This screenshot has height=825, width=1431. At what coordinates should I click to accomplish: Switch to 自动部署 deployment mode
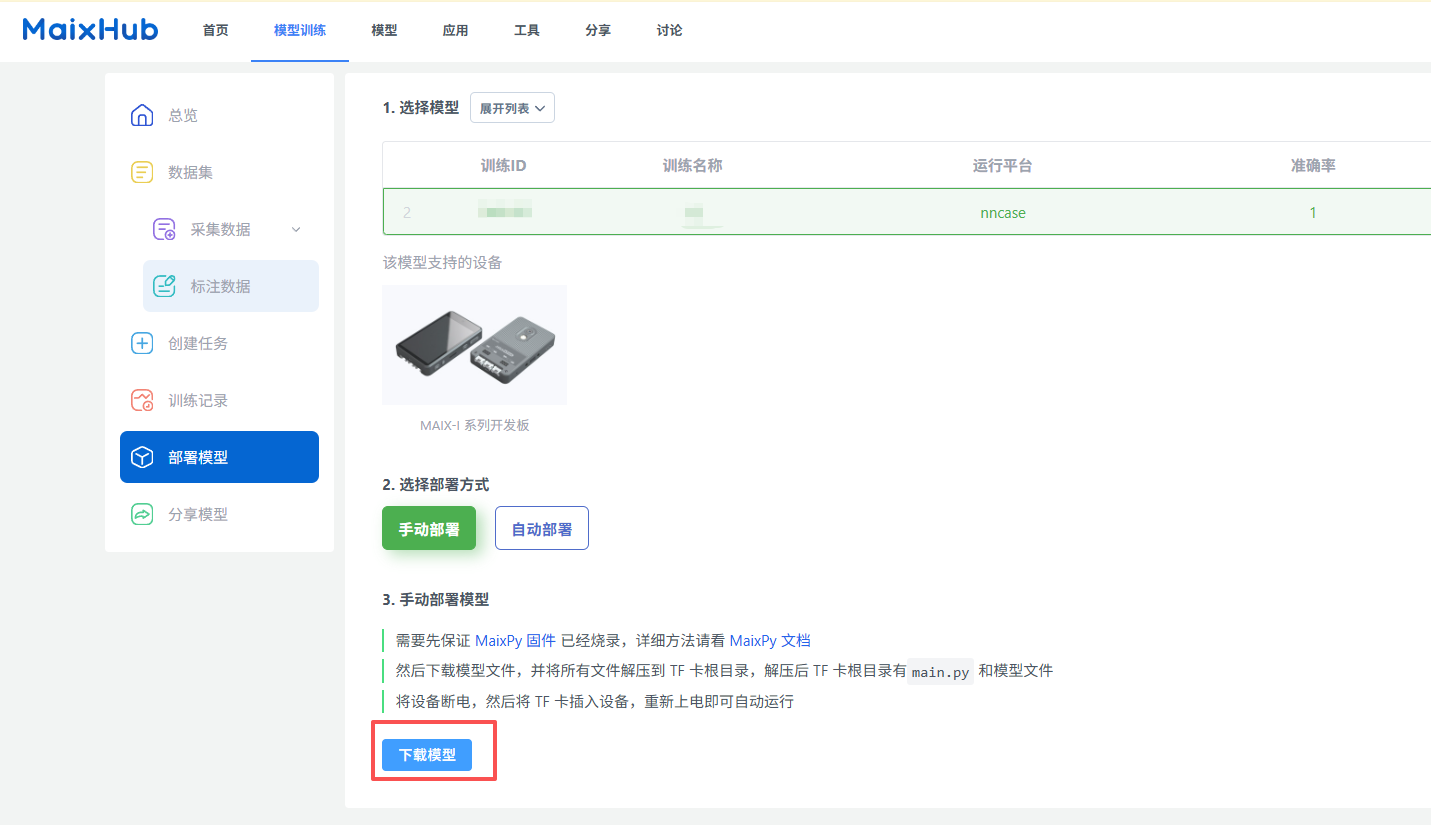pyautogui.click(x=542, y=529)
